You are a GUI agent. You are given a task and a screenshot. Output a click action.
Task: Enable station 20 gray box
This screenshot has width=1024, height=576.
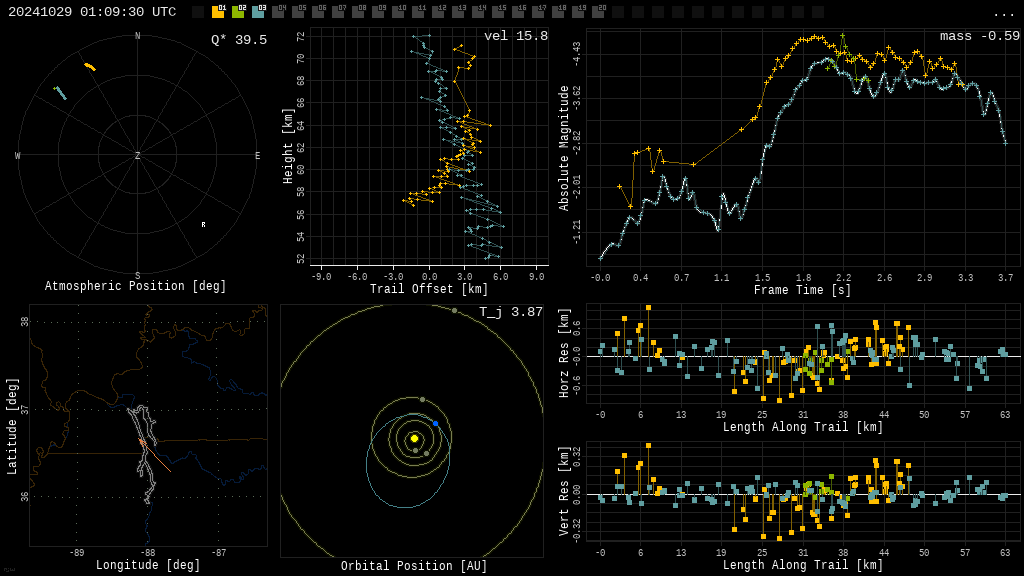598,12
